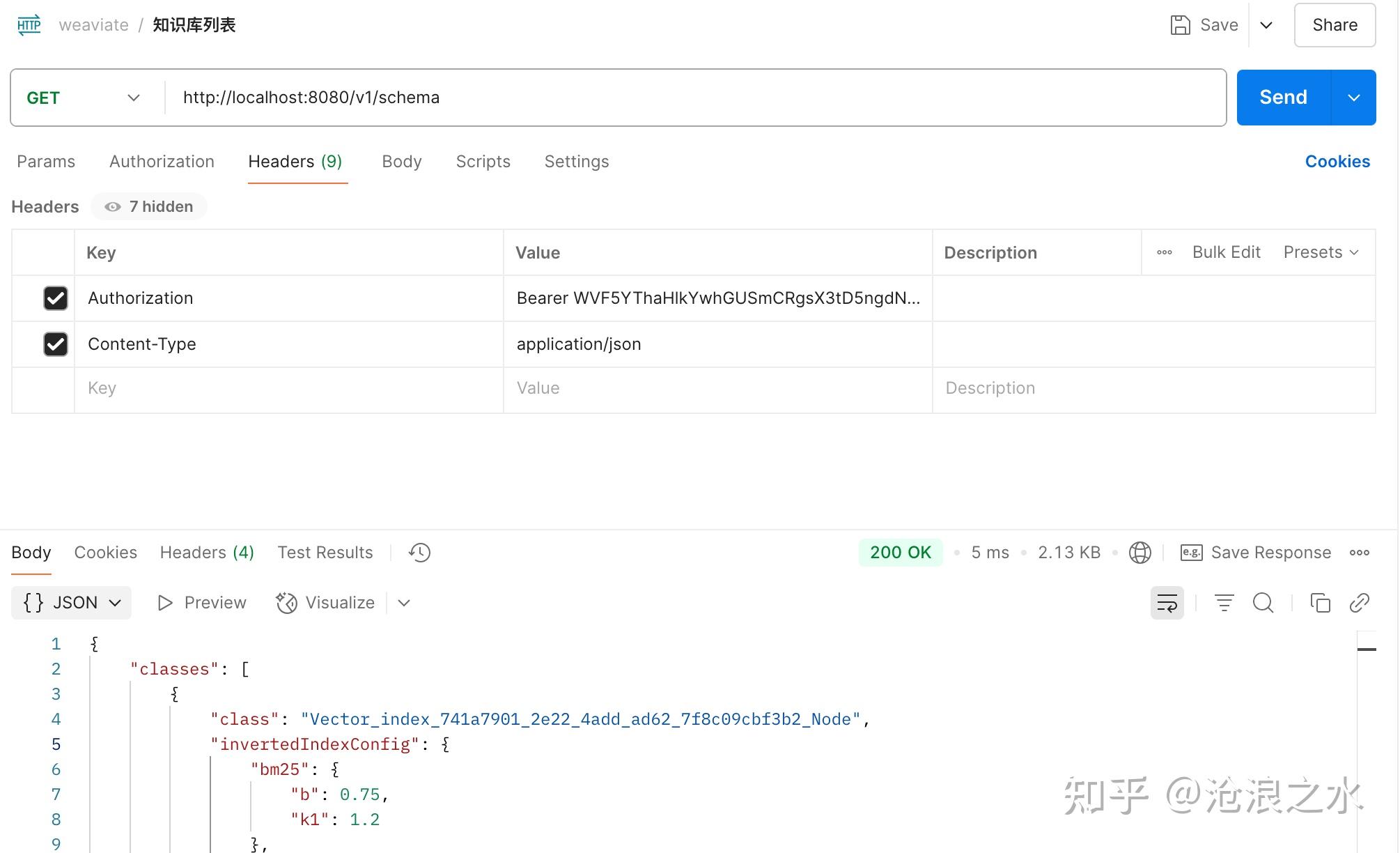Uncheck the Content-Type header checkbox
Viewport: 1400px width, 853px height.
pos(56,344)
